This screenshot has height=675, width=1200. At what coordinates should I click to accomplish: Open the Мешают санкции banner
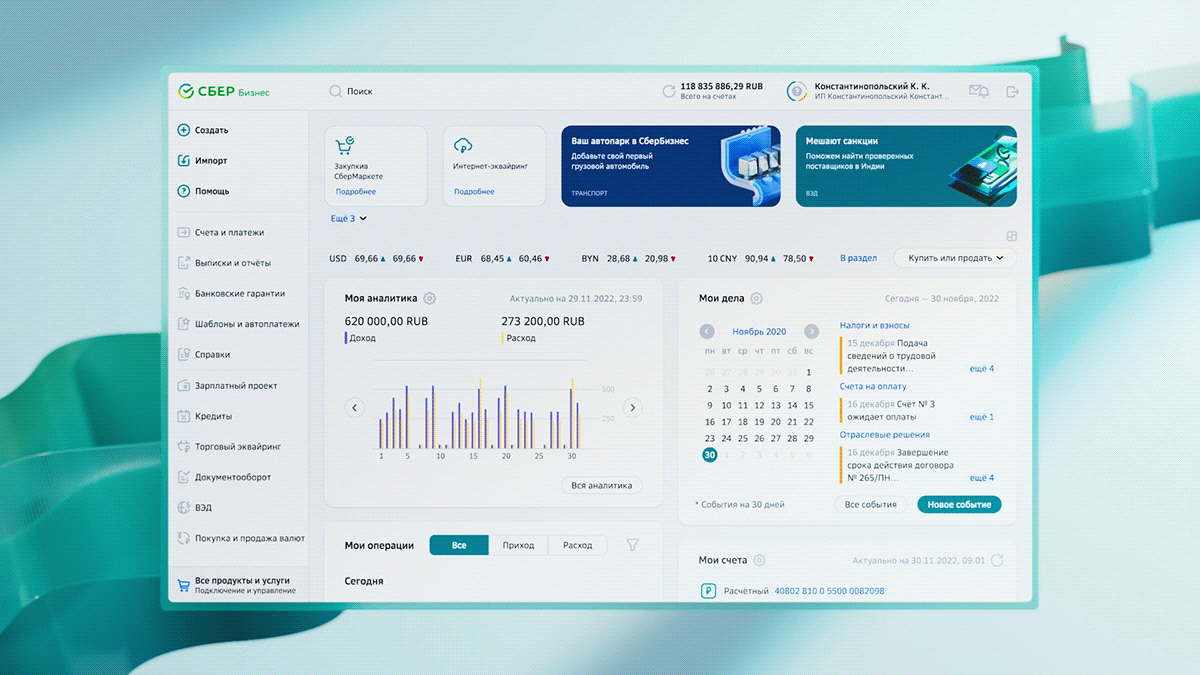pyautogui.click(x=906, y=166)
